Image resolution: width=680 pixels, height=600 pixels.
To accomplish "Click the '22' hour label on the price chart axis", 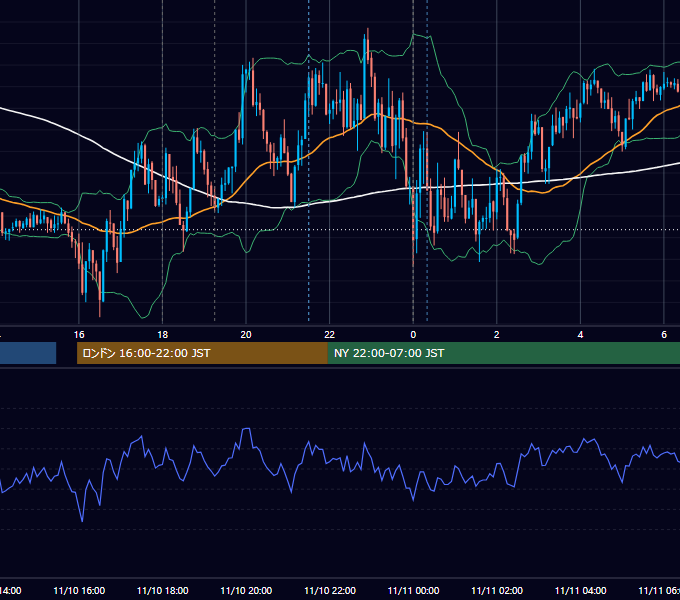I will coord(330,335).
